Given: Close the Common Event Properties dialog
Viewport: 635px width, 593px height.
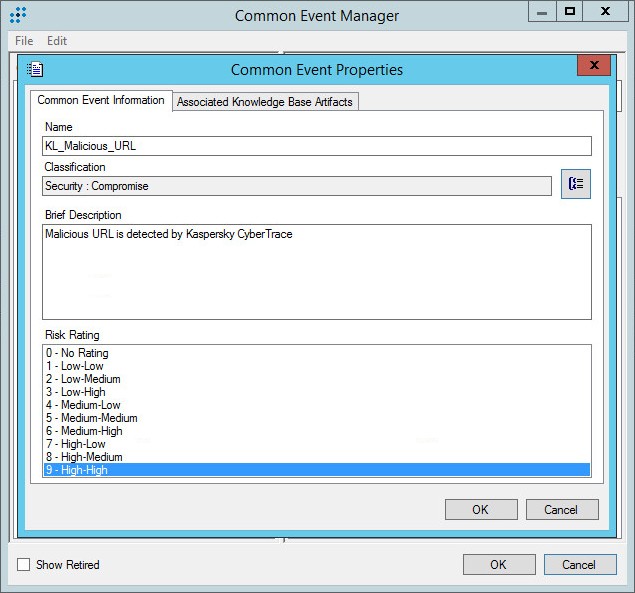Looking at the screenshot, I should [x=594, y=66].
